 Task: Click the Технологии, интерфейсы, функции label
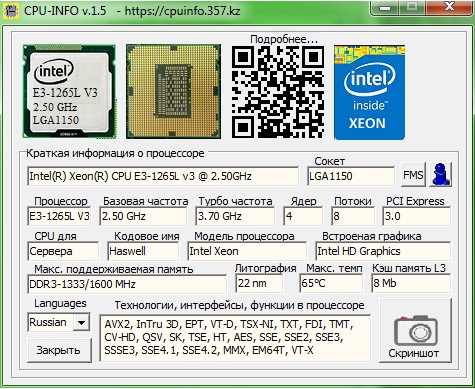pos(239,305)
